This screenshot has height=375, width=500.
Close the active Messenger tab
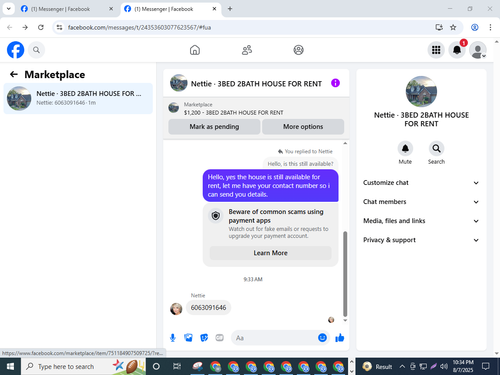click(x=214, y=9)
